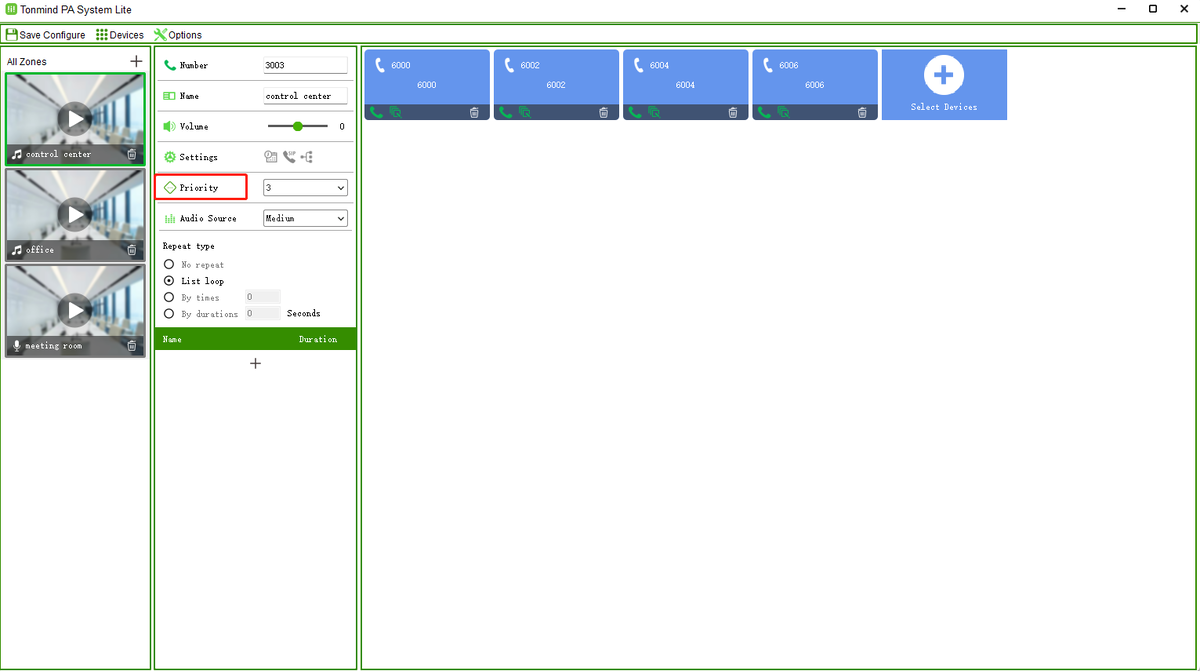
Task: Open the SIP phone settings icon
Action: pyautogui.click(x=289, y=157)
